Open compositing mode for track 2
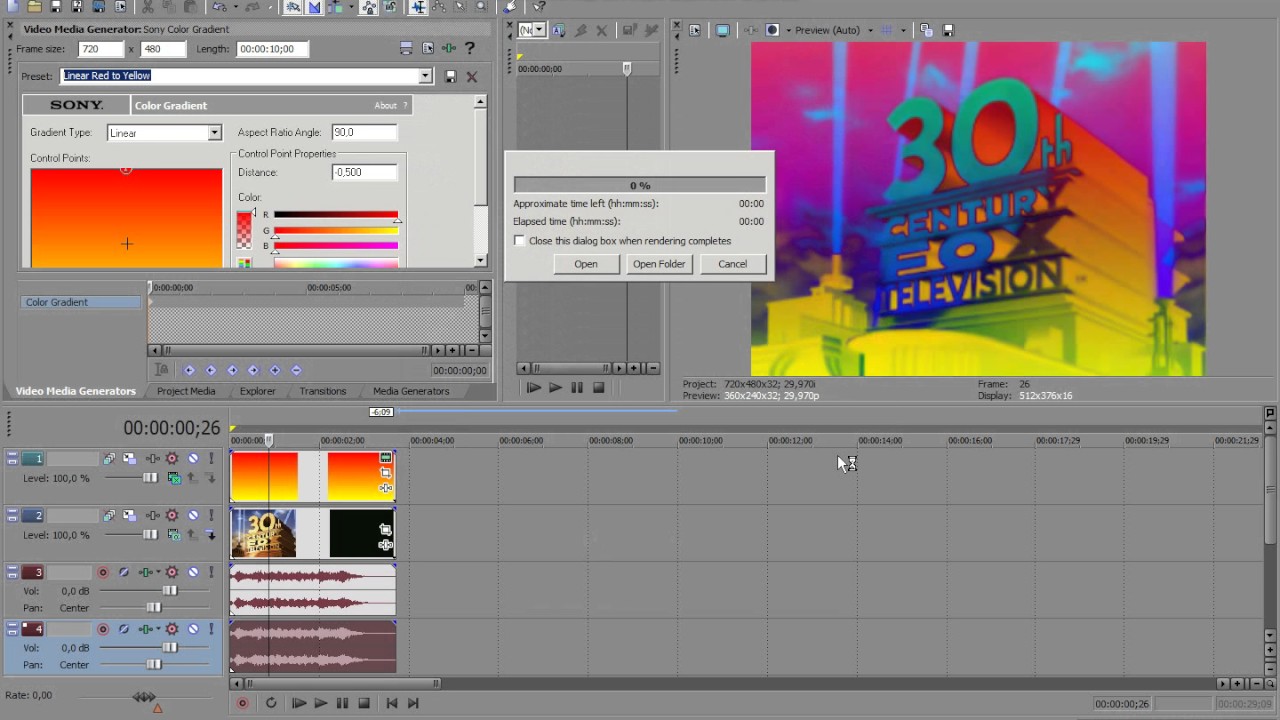1280x720 pixels. (175, 535)
